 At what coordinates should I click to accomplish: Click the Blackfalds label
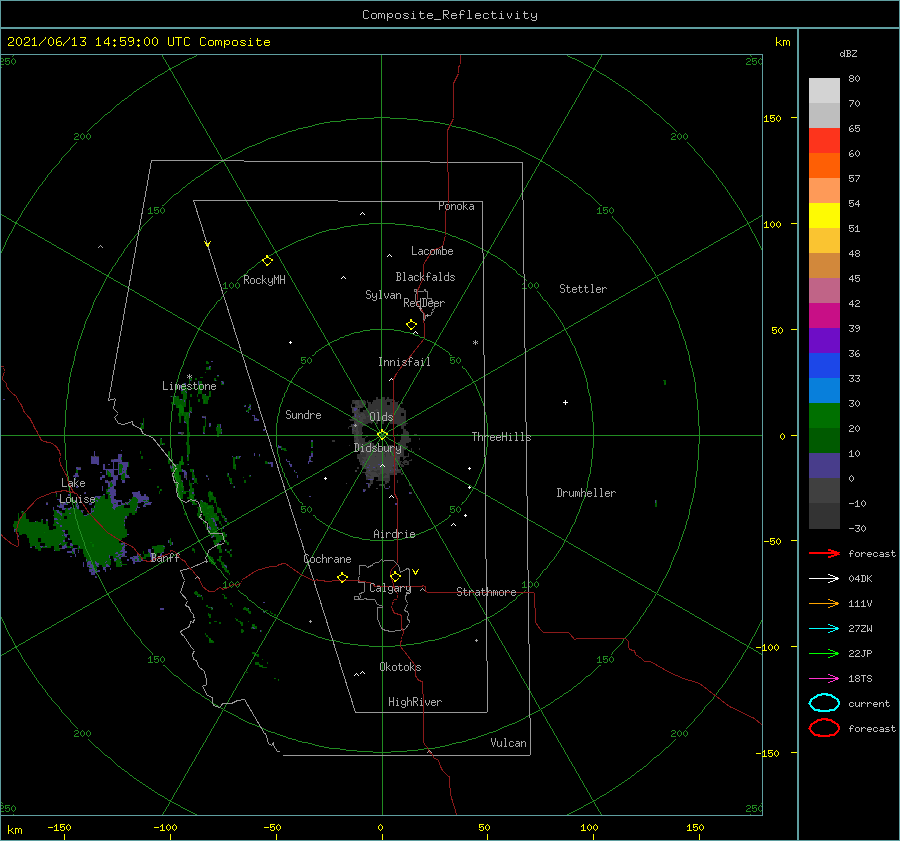coord(425,277)
